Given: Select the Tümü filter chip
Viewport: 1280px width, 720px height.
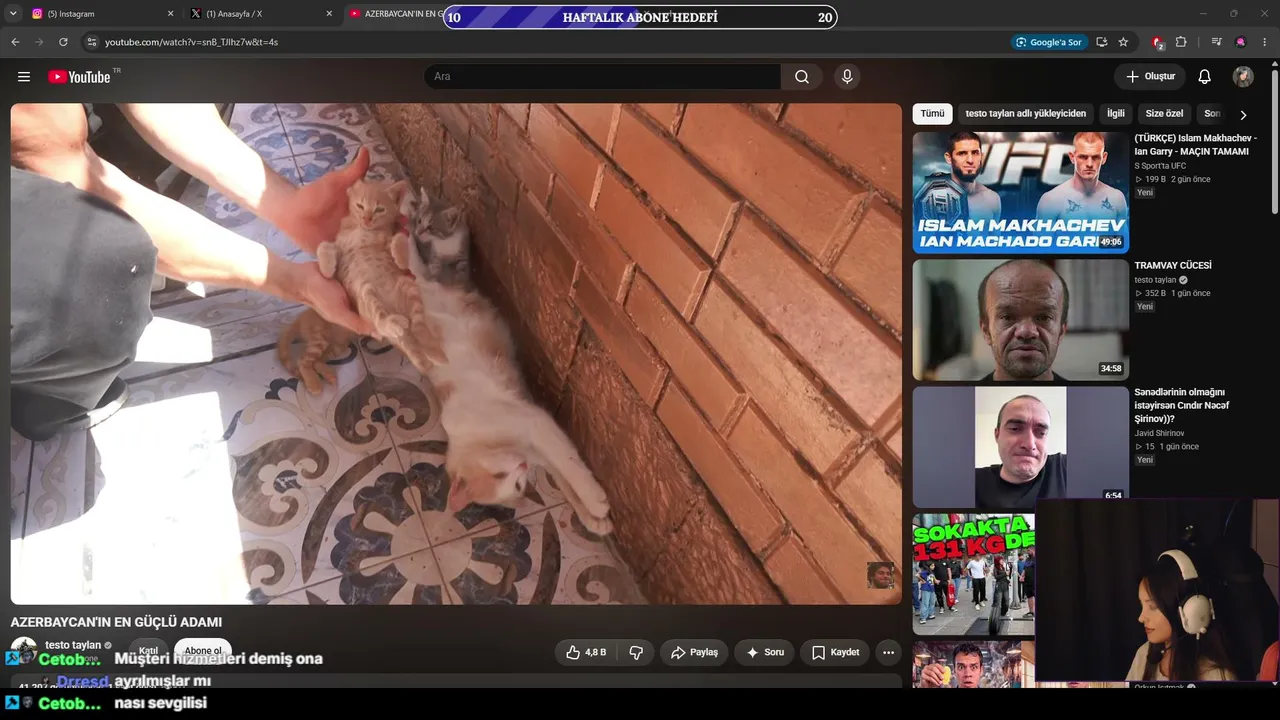Looking at the screenshot, I should click(x=932, y=114).
